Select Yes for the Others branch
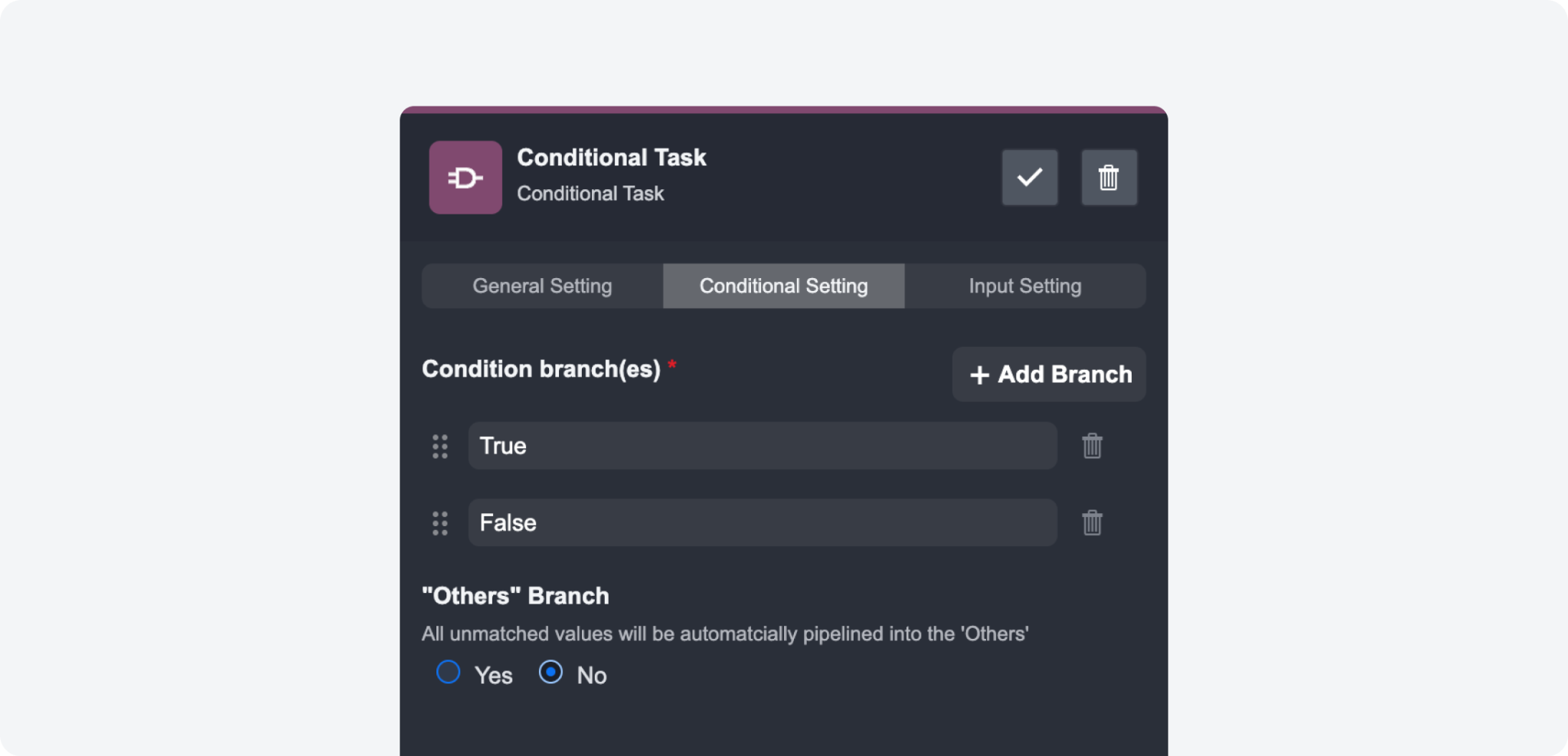The image size is (1568, 756). (x=449, y=673)
